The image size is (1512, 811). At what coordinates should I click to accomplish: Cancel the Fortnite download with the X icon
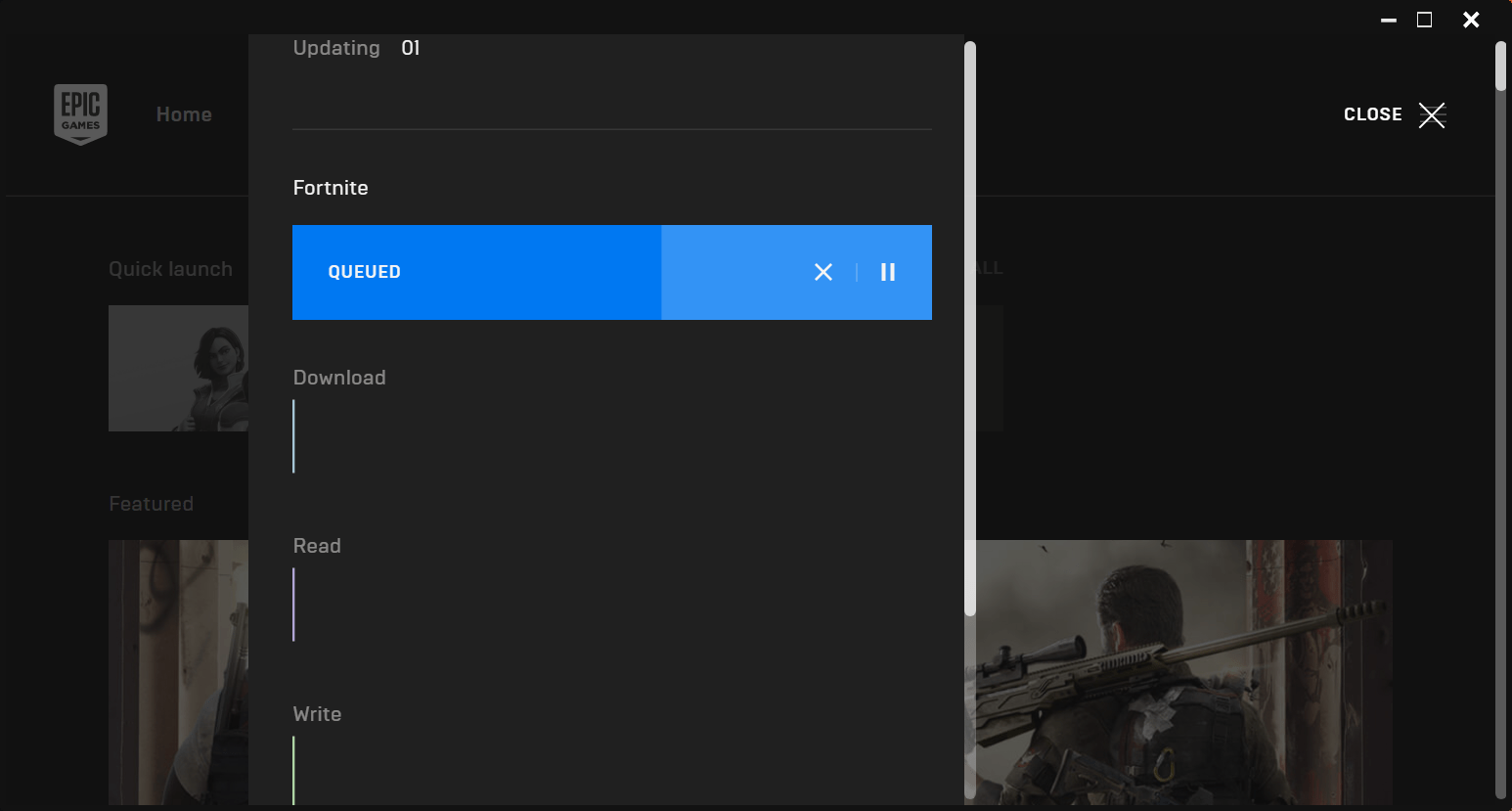point(823,272)
